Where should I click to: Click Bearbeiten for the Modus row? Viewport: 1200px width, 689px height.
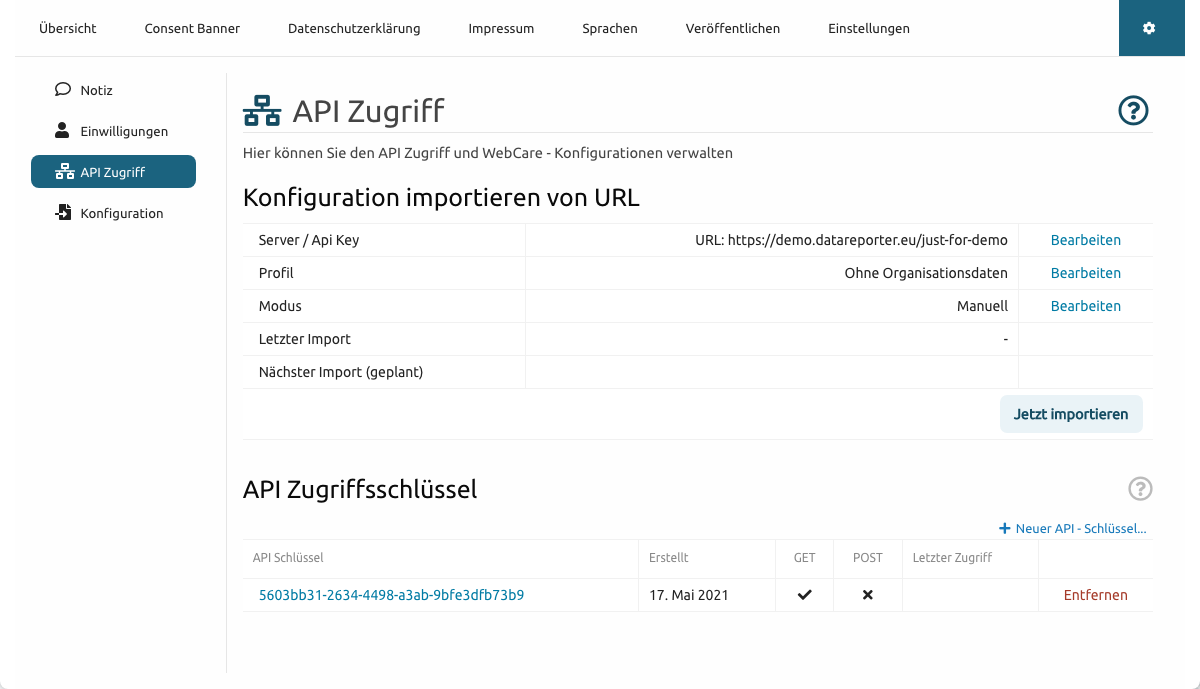(x=1085, y=306)
